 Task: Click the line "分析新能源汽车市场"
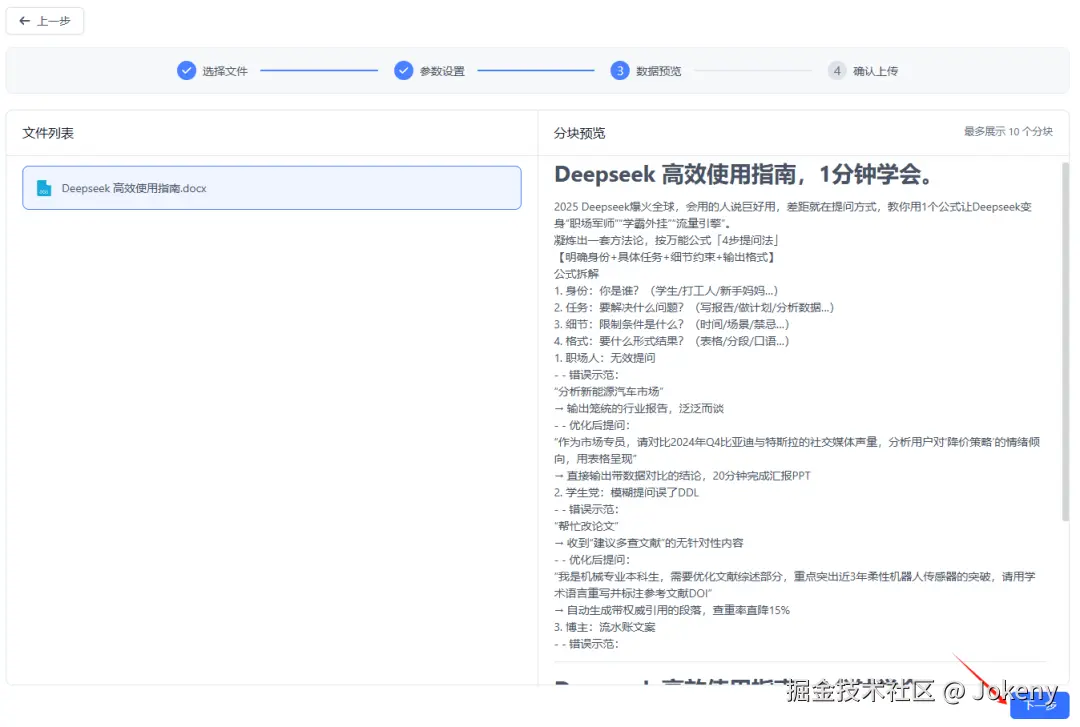(x=609, y=391)
